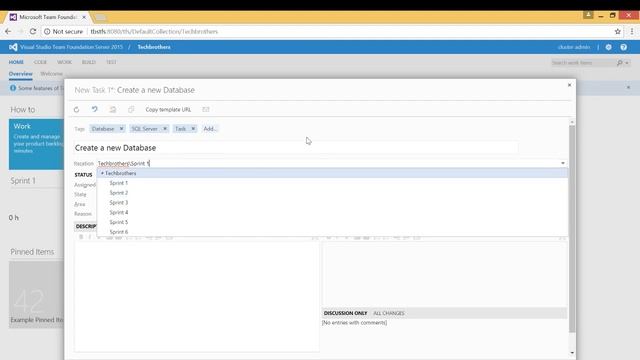This screenshot has width=640, height=360.
Task: Select Sprint 5 in iteration list
Action: click(118, 222)
